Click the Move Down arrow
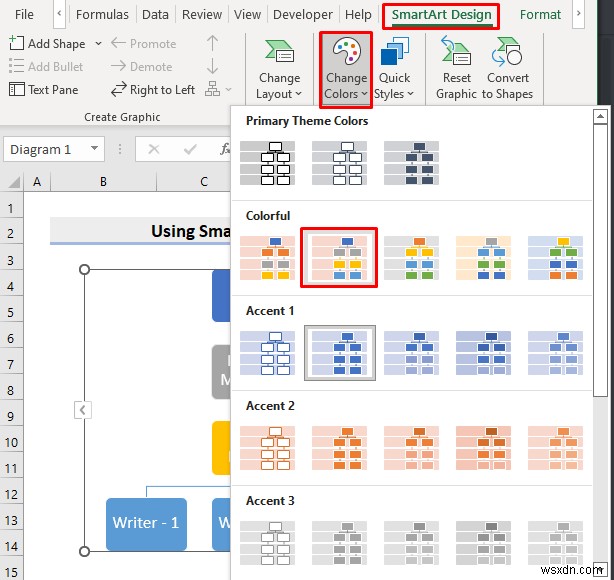The image size is (614, 580). [213, 66]
